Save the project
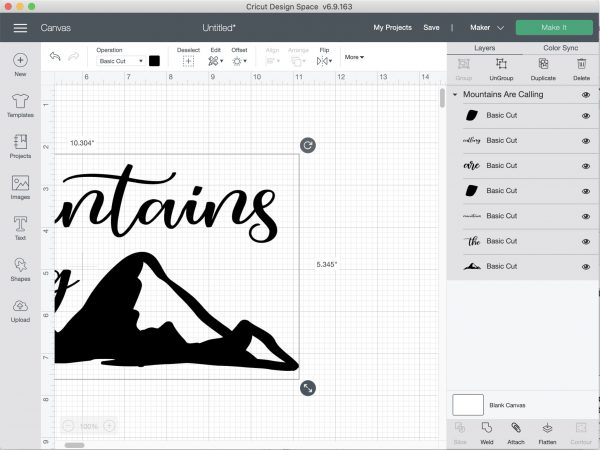The image size is (600, 450). point(431,28)
